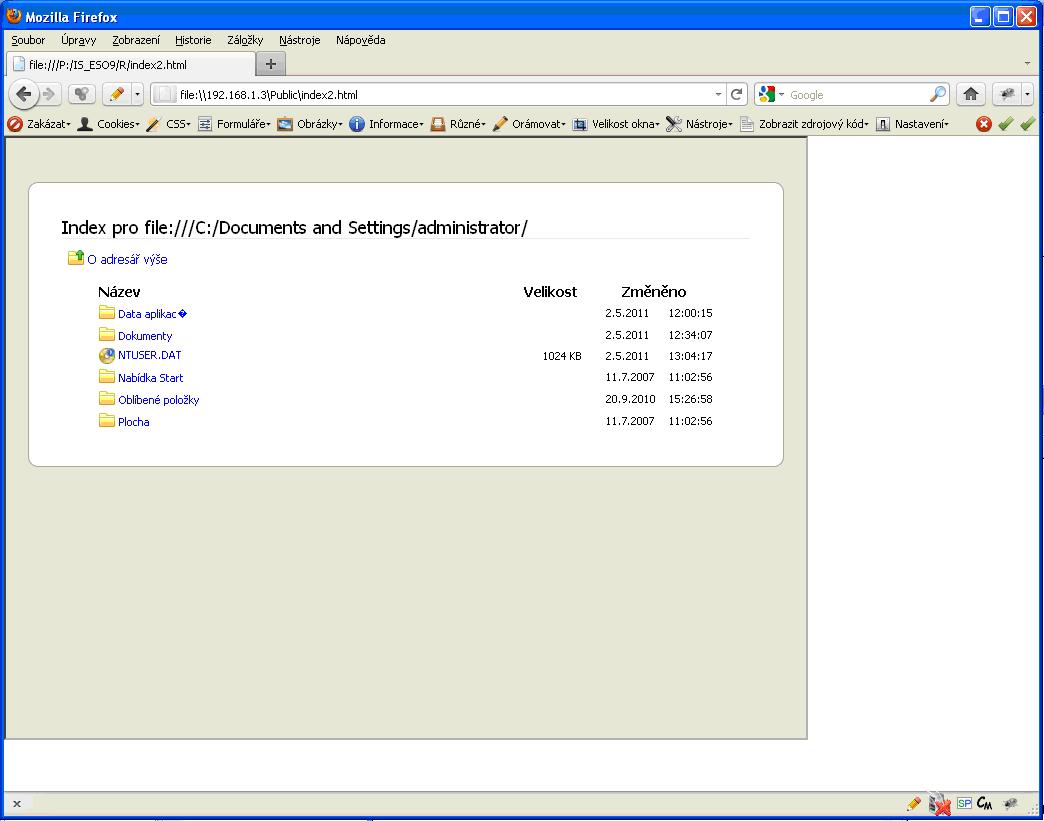Viewport: 1044px width, 821px height.
Task: Open the Orámovat toolbar menu
Action: coord(529,124)
